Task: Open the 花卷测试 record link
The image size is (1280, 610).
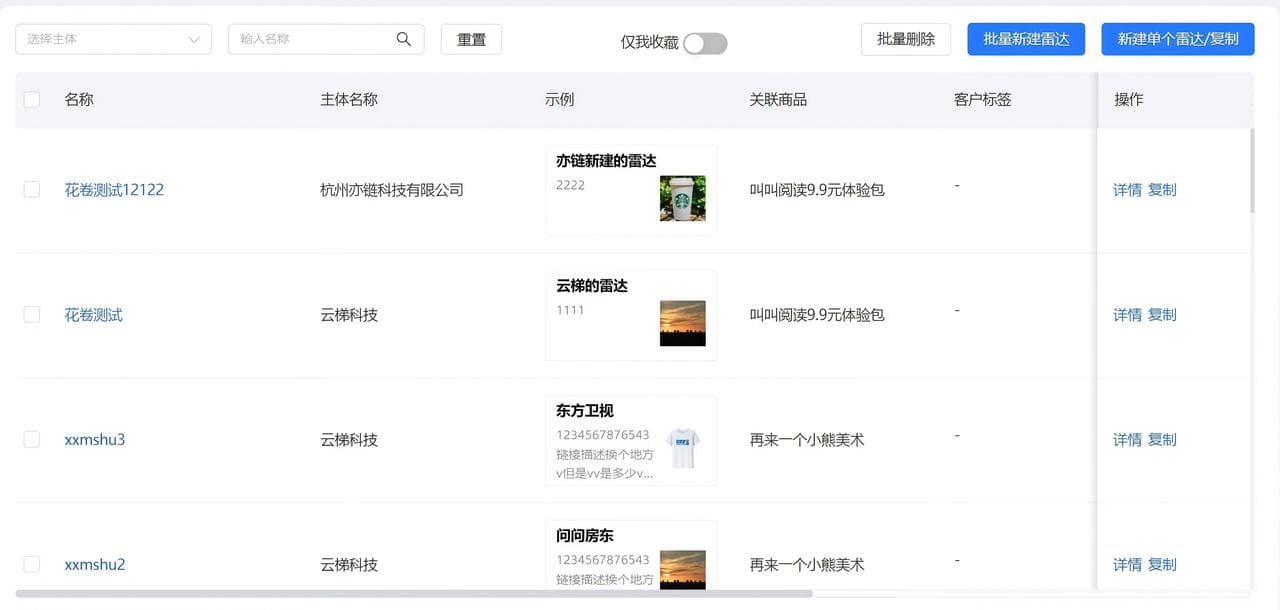Action: pos(93,314)
